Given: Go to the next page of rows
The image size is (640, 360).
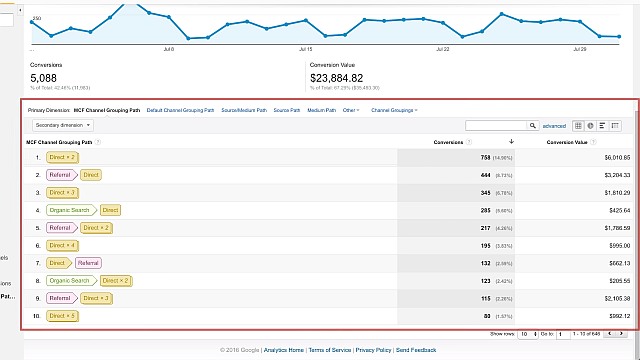Looking at the screenshot, I should point(622,333).
